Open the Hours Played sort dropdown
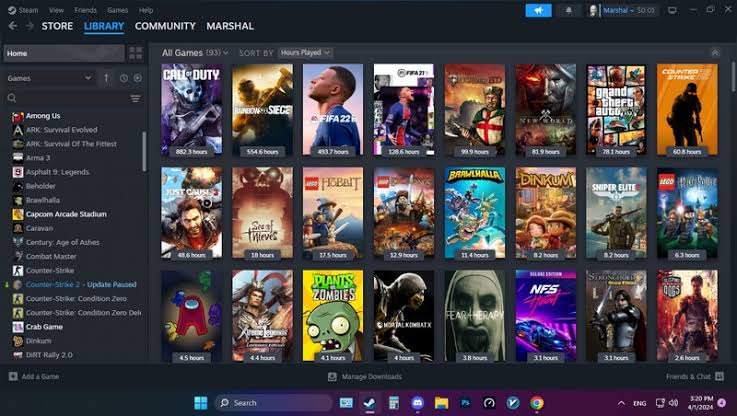 305,53
